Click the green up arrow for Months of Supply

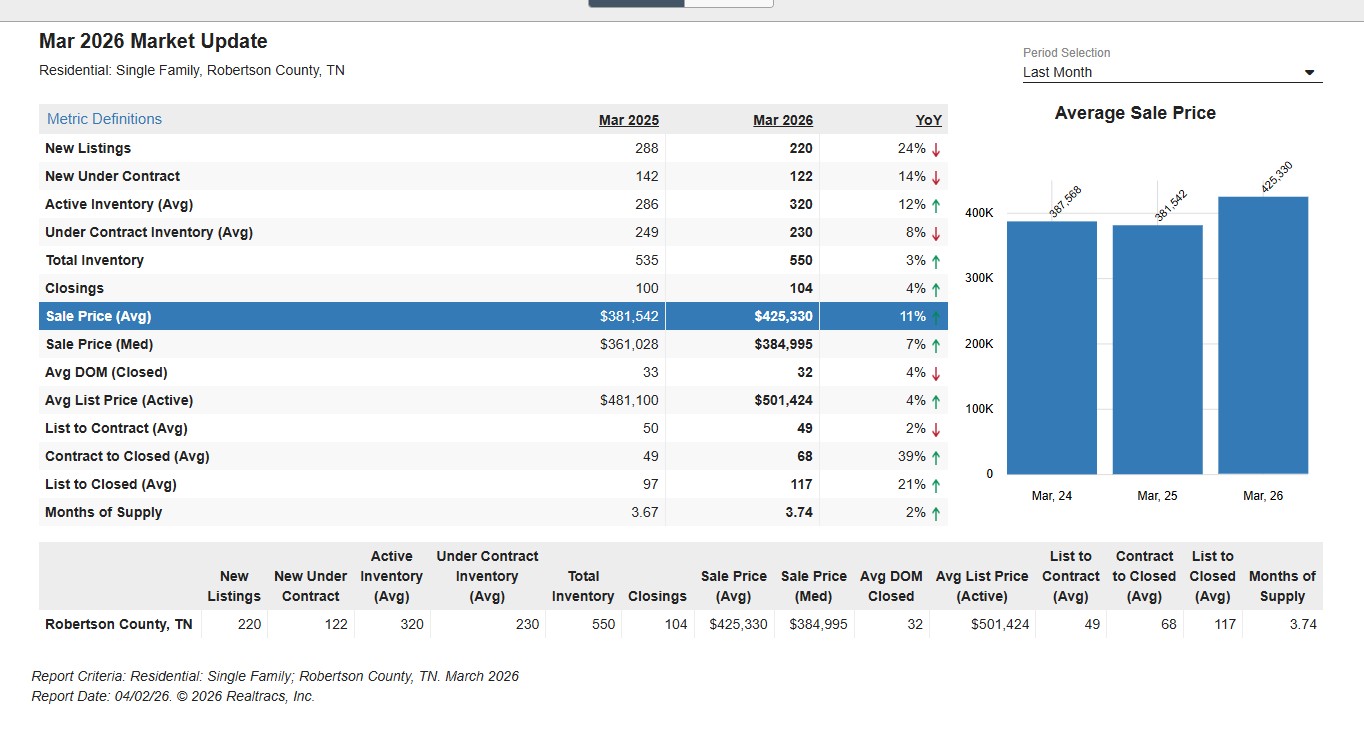pos(936,513)
